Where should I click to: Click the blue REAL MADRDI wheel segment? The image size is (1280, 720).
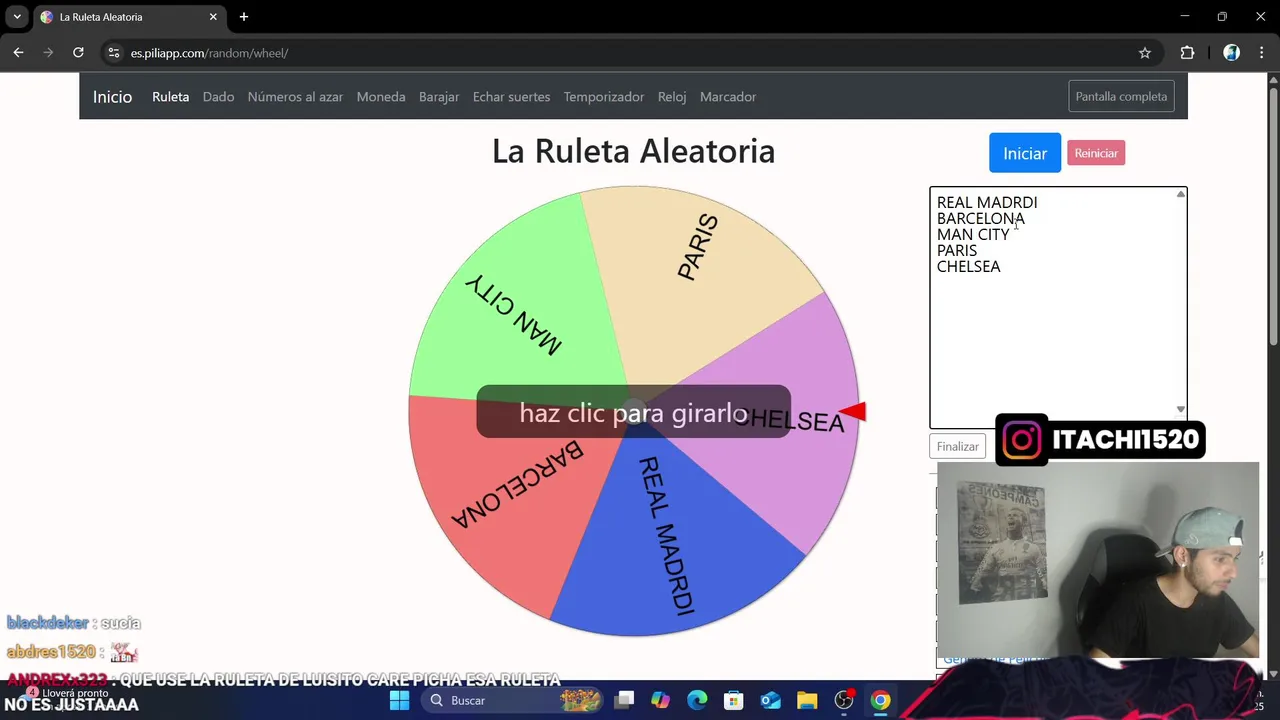point(670,540)
